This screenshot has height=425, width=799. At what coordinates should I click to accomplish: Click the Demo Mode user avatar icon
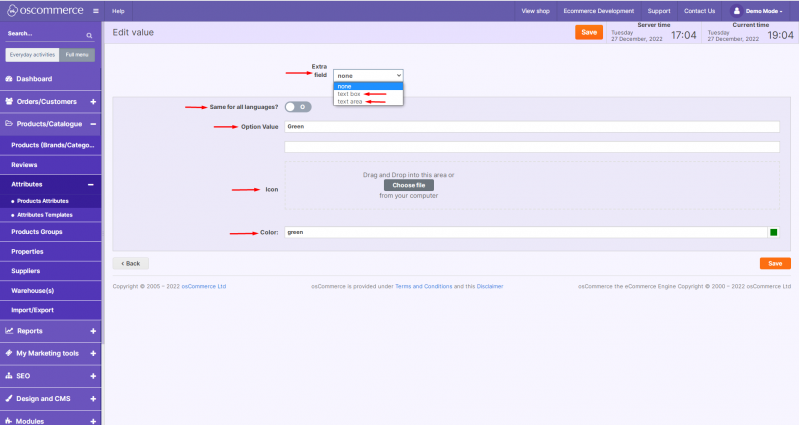[x=737, y=10]
